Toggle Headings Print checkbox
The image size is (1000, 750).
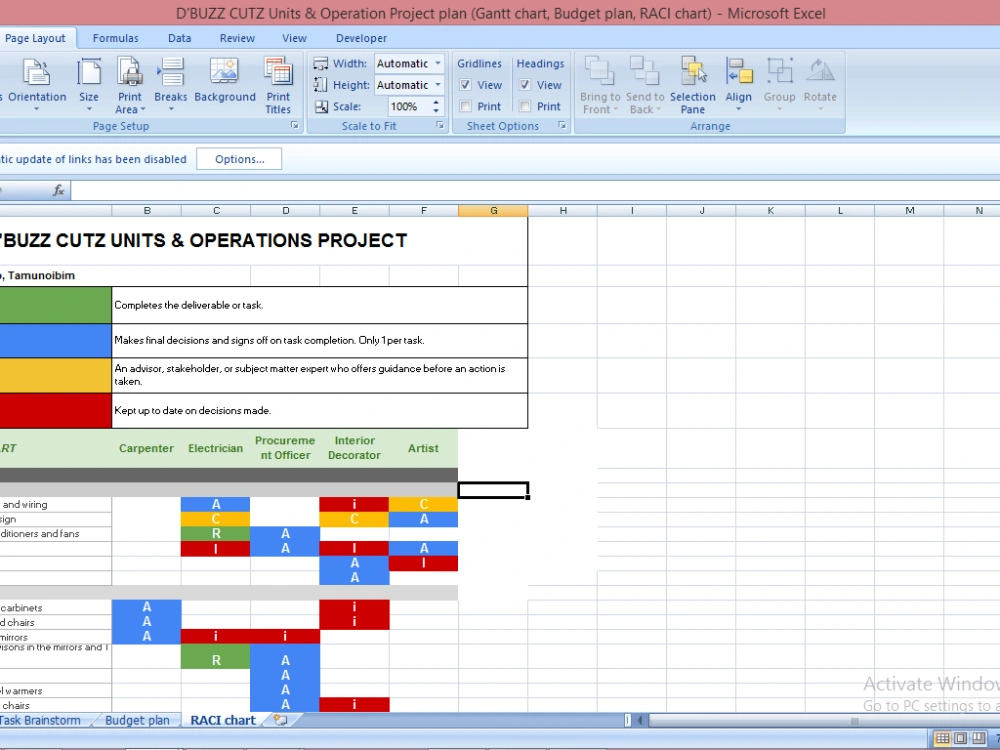pyautogui.click(x=525, y=107)
